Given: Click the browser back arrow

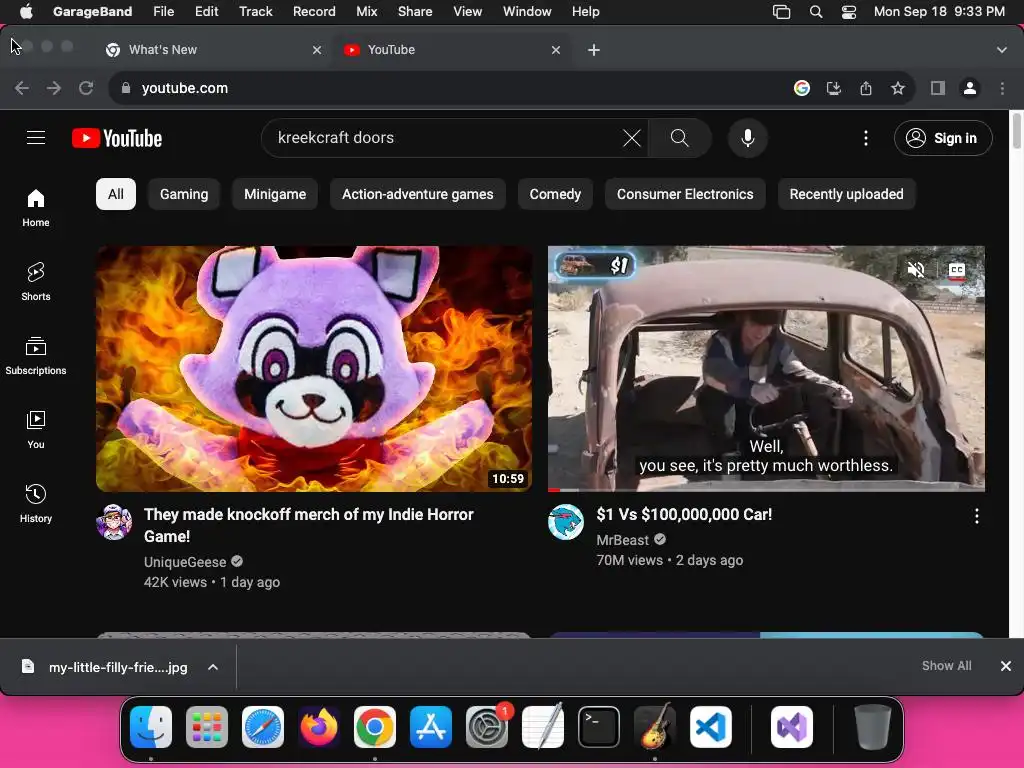Looking at the screenshot, I should click(22, 88).
